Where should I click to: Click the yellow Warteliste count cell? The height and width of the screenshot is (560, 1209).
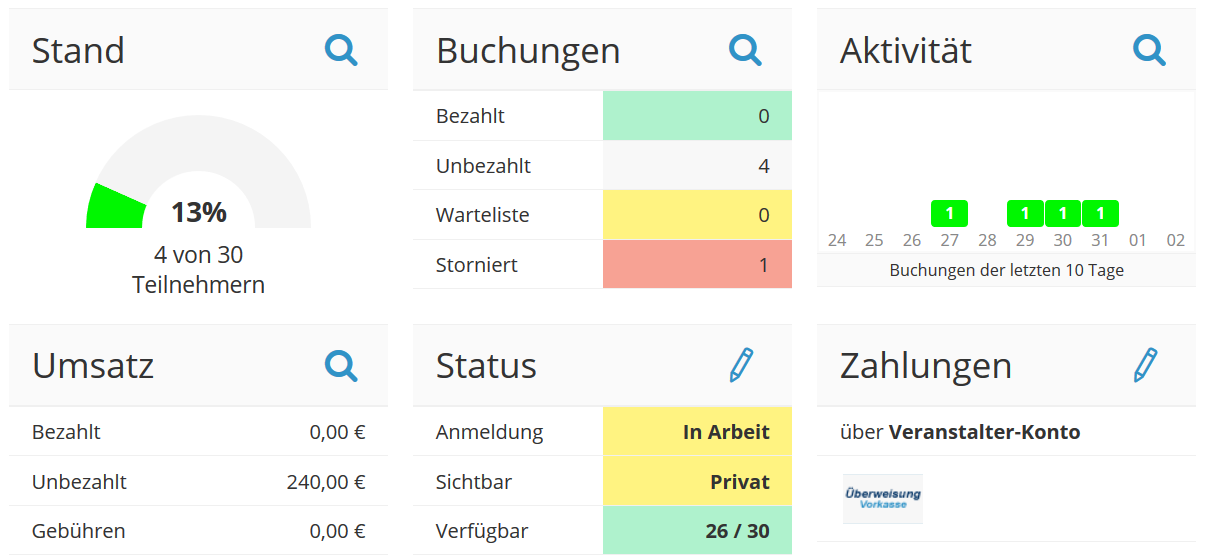coord(697,215)
